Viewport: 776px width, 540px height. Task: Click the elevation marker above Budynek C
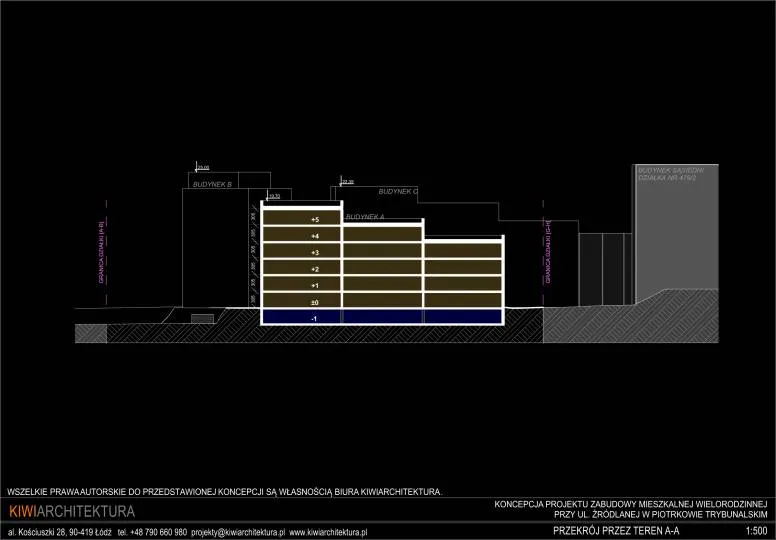pyautogui.click(x=346, y=182)
